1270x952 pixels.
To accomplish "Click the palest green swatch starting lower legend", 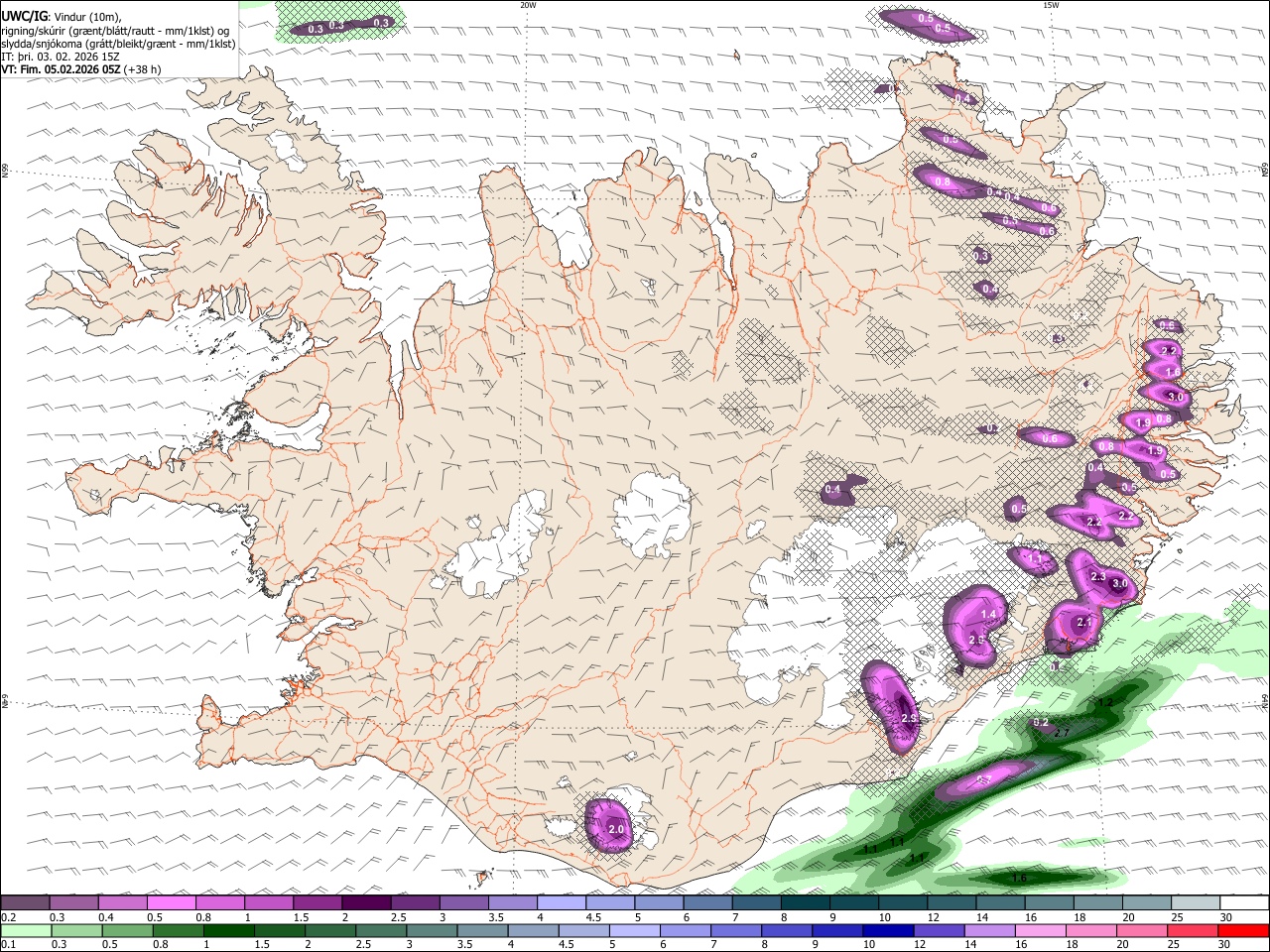I will (25, 930).
